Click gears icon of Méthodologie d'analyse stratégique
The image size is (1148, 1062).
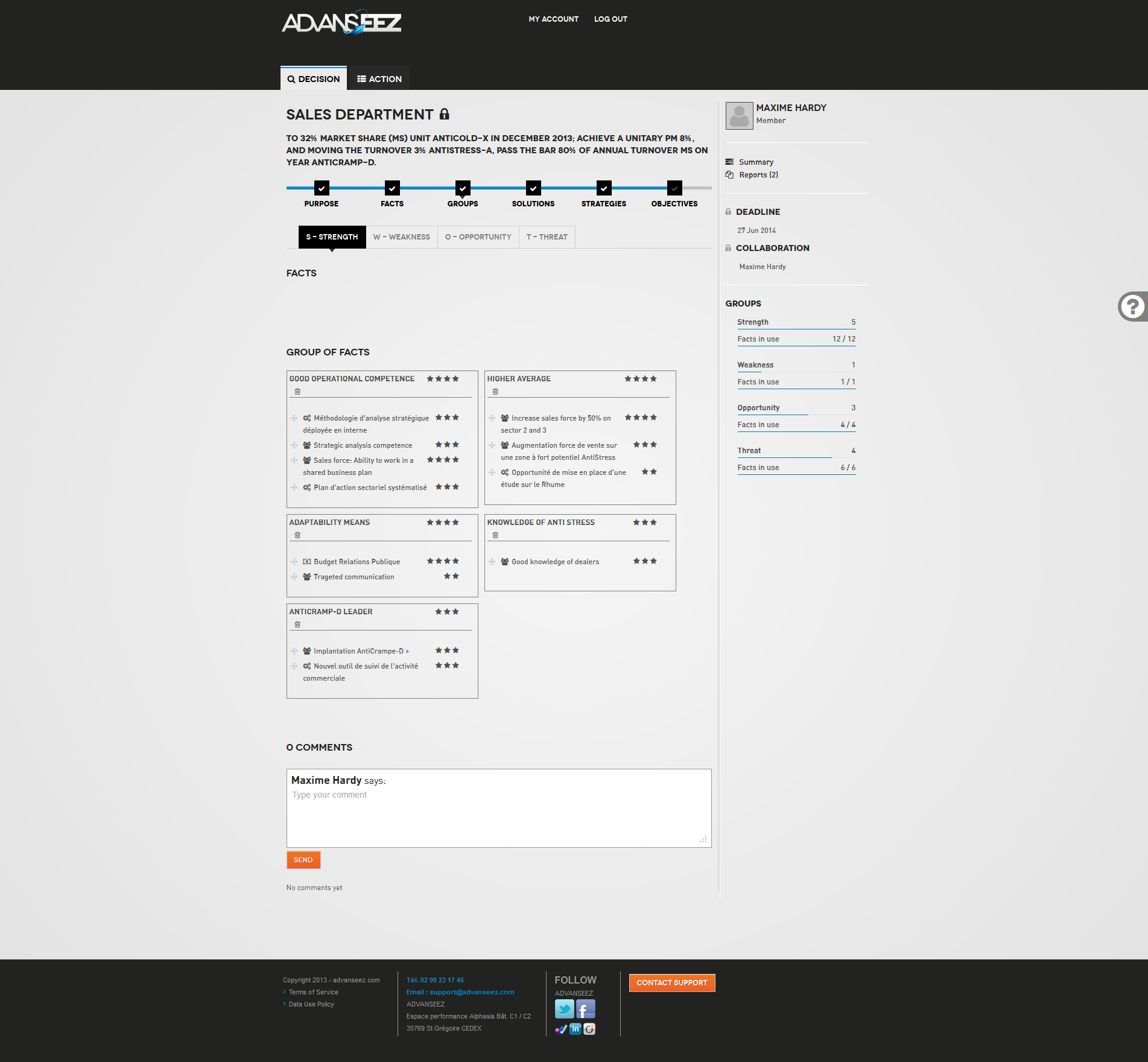point(307,418)
